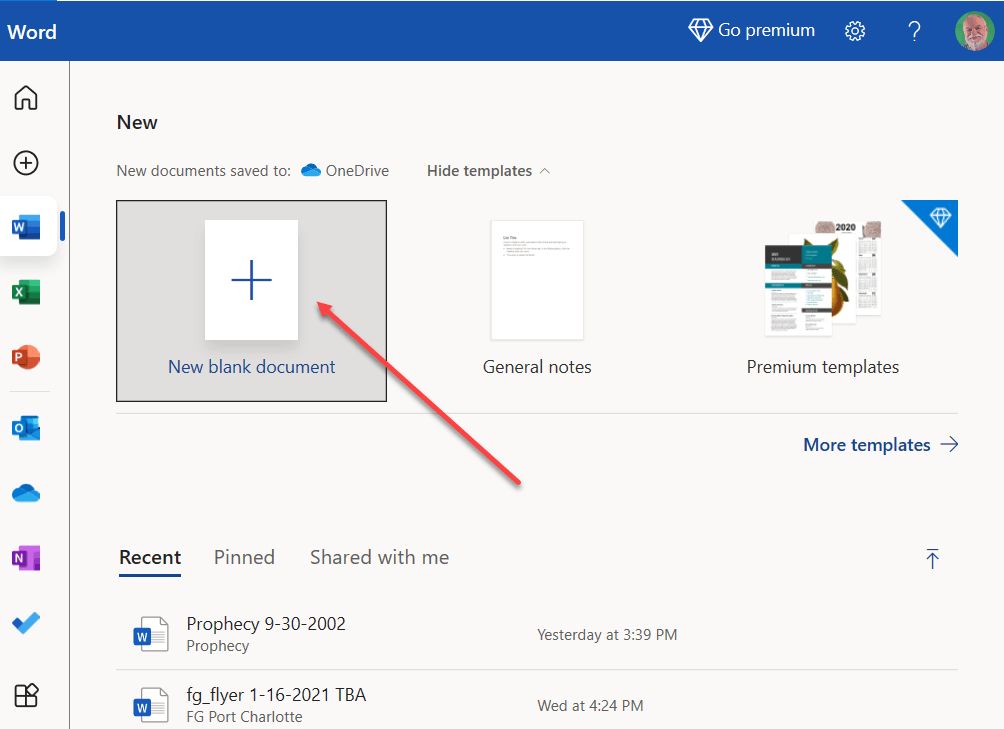This screenshot has width=1004, height=729.
Task: Open the General notes template
Action: 537,301
